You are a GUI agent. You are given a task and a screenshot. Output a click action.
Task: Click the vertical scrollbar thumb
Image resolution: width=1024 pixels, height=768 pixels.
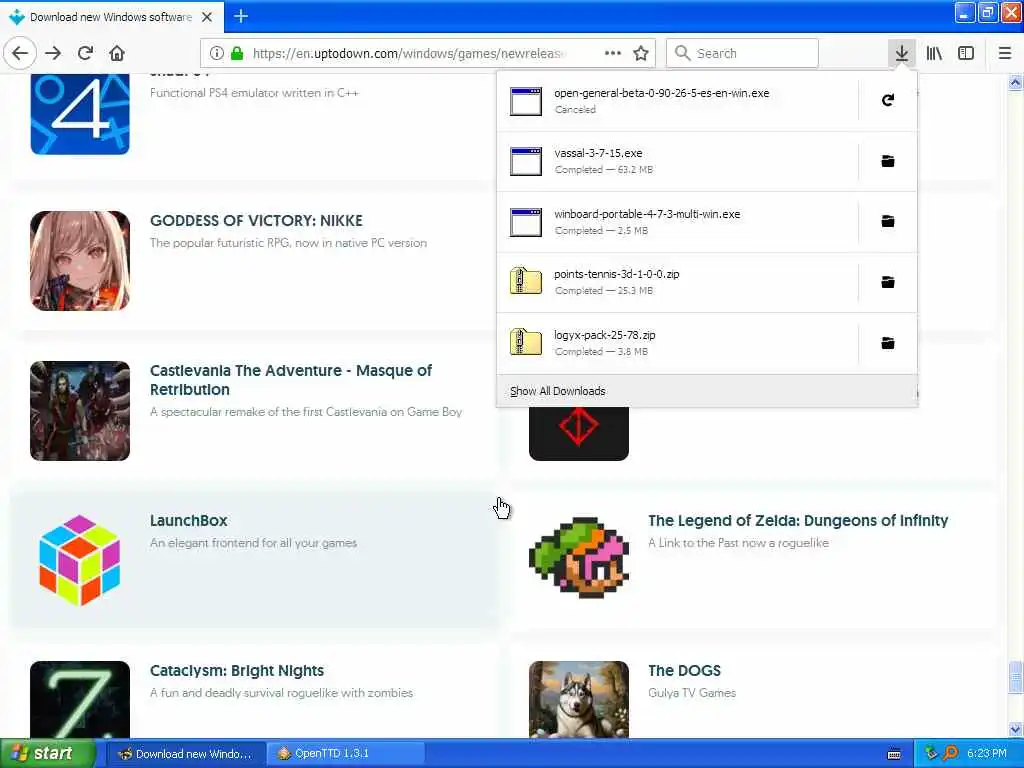[1016, 679]
